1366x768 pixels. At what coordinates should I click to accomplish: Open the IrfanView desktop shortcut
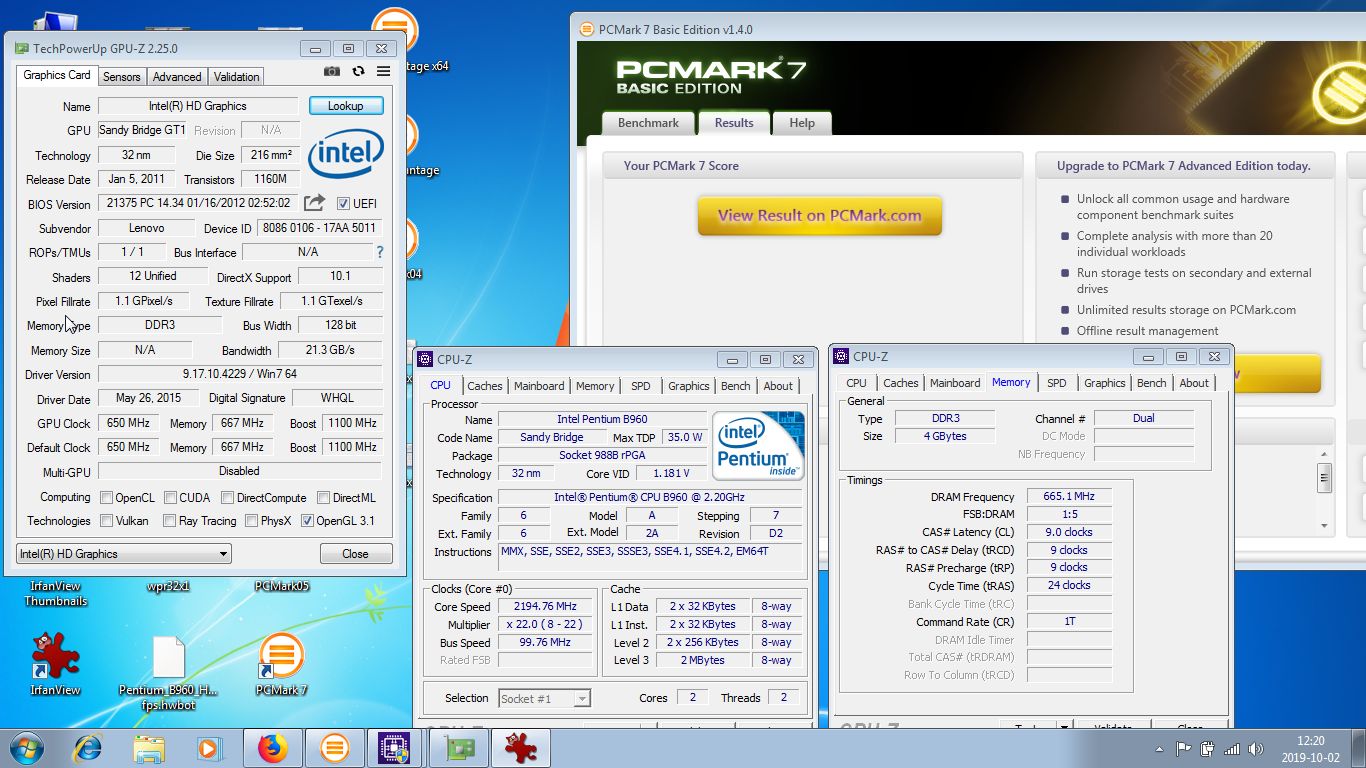pos(55,663)
